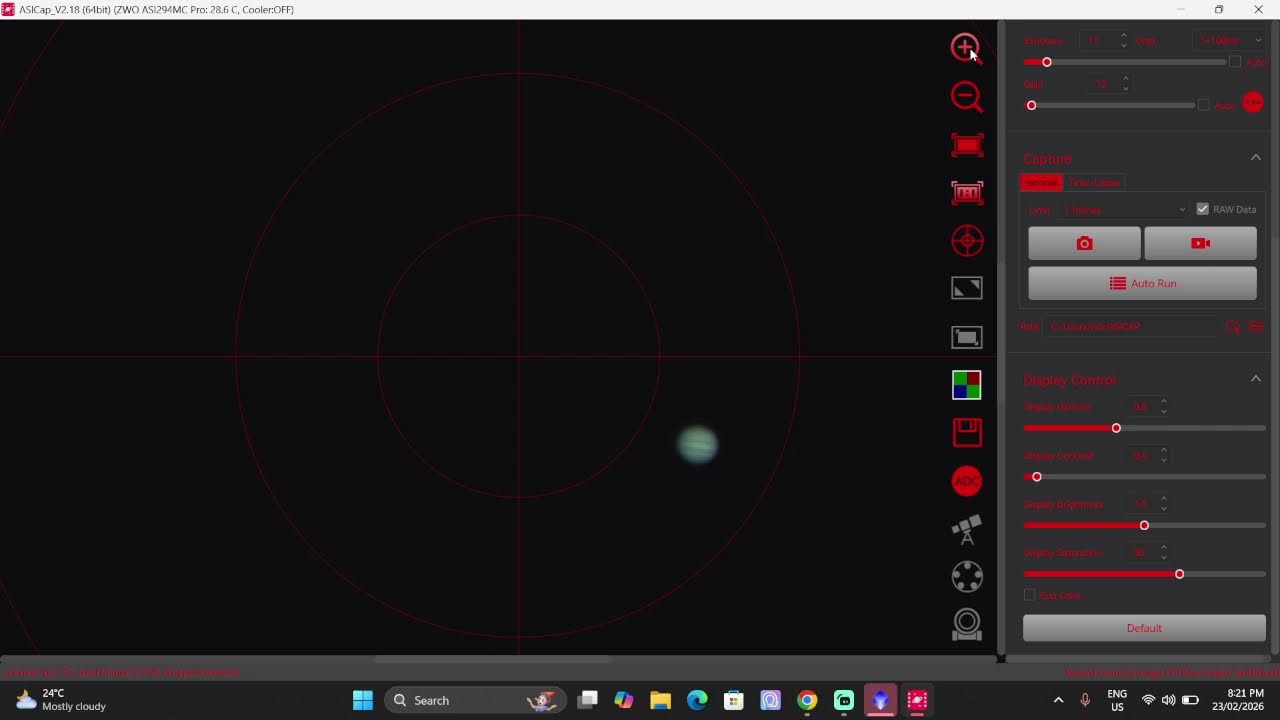Click the taskbar Search box
The height and width of the screenshot is (720, 1280).
pyautogui.click(x=475, y=700)
